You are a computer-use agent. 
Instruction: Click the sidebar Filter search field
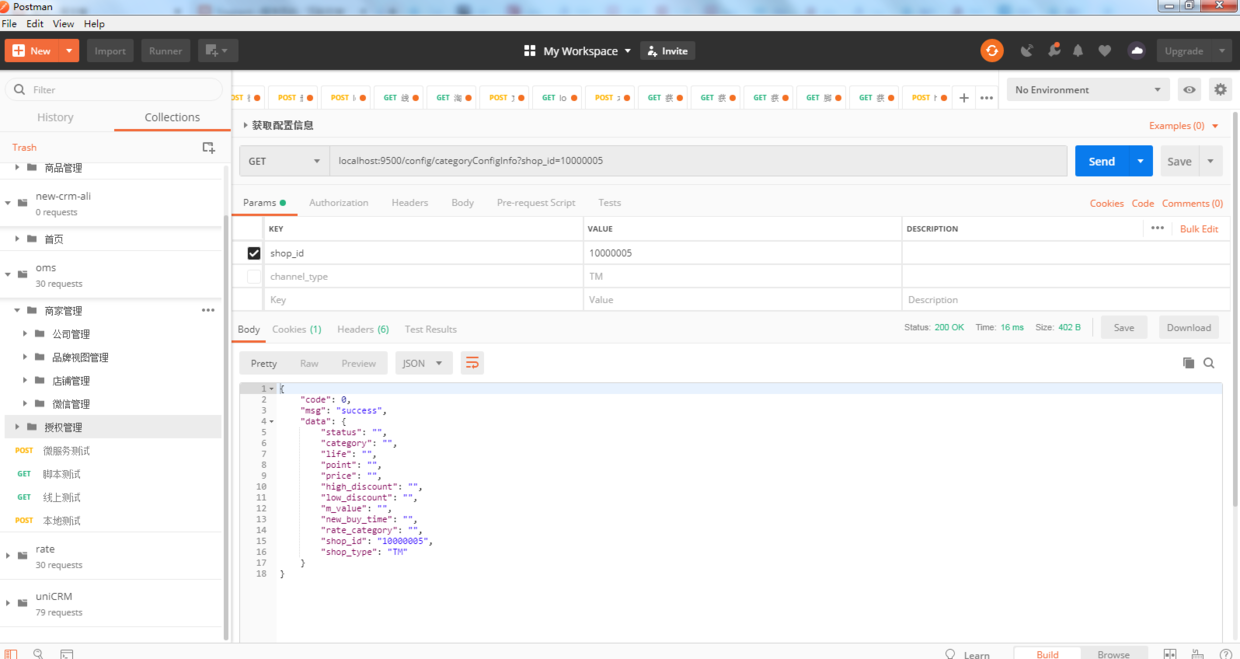click(114, 90)
